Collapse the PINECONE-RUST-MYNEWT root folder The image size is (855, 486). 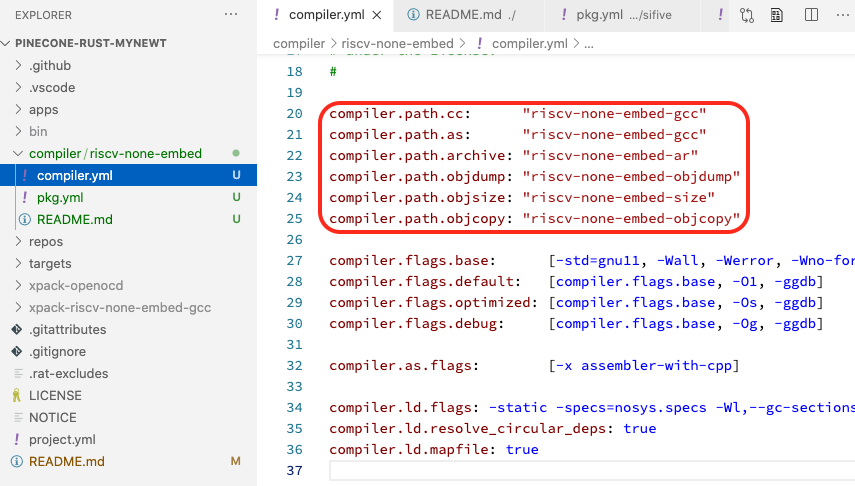8,44
